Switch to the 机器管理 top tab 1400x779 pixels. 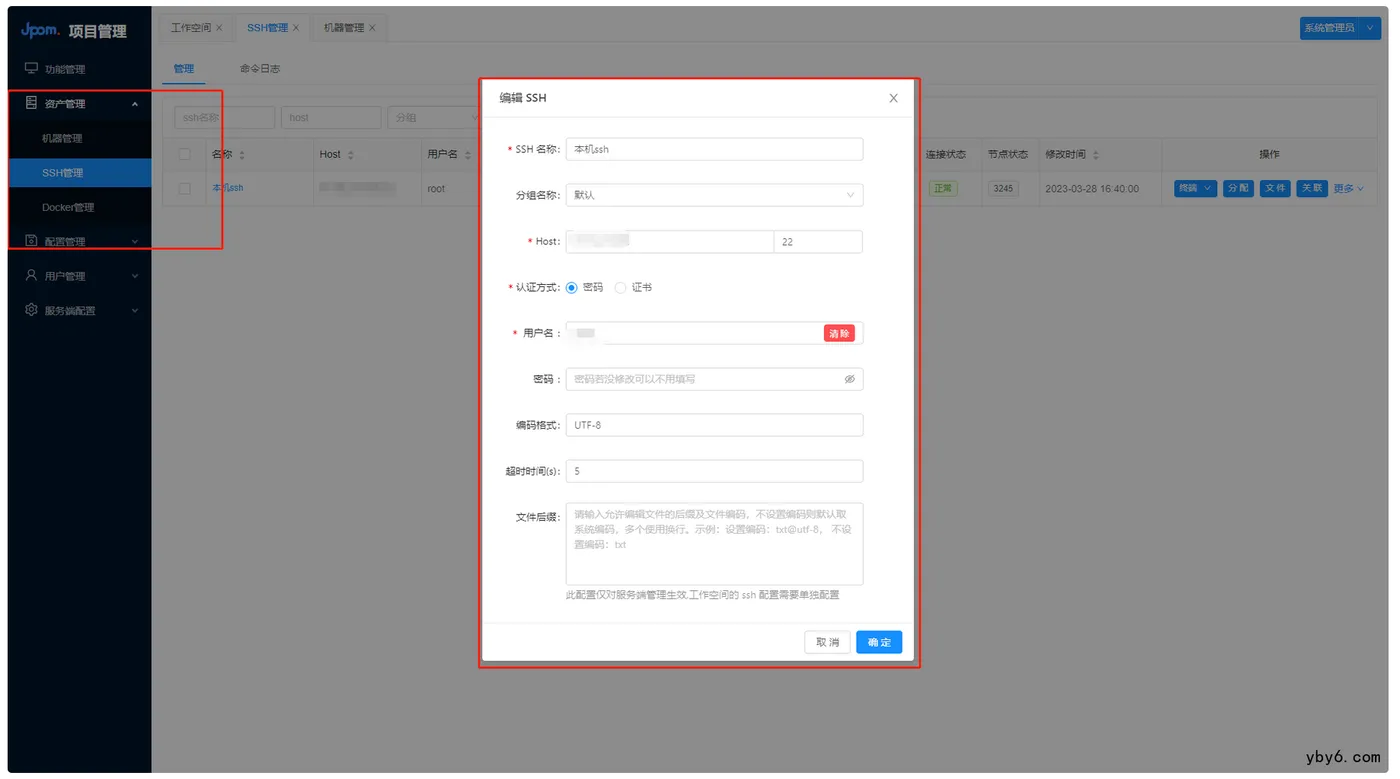point(344,28)
